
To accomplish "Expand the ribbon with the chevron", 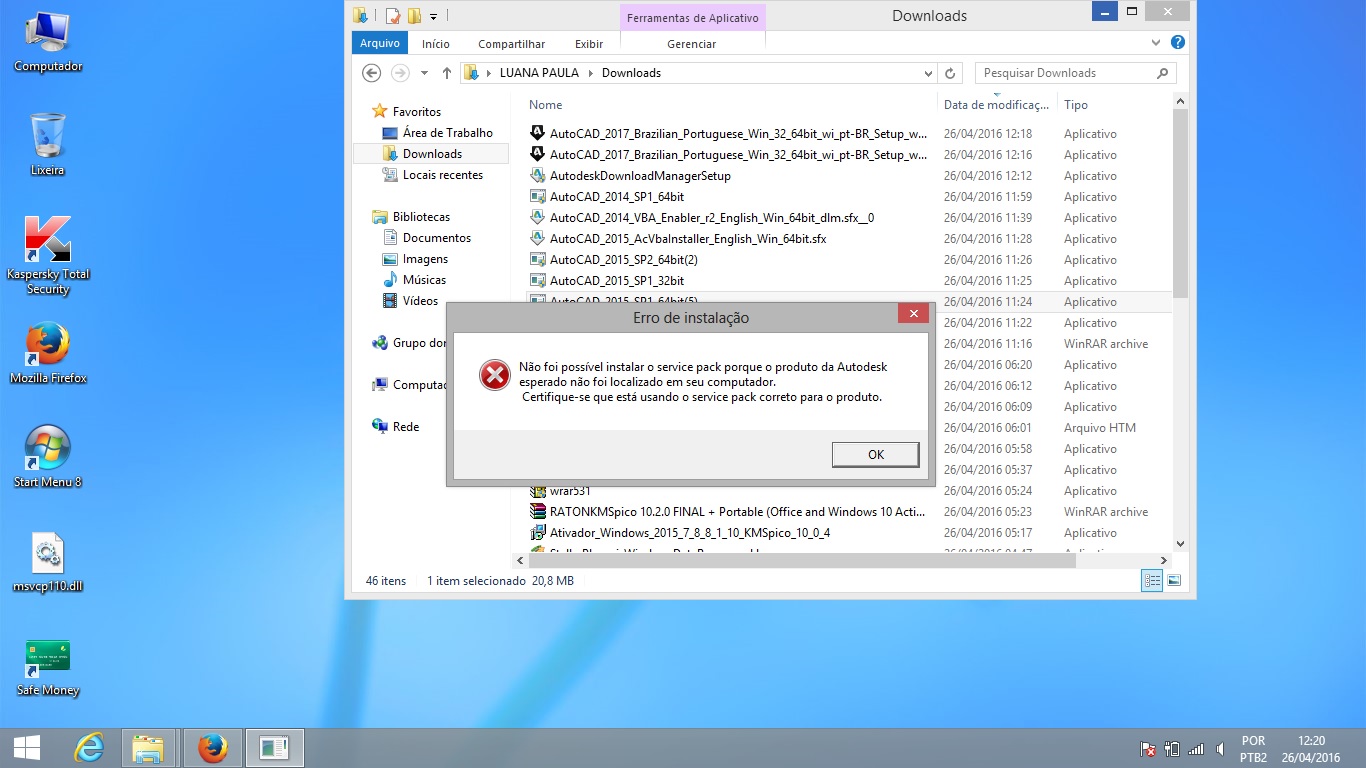I will [1157, 43].
